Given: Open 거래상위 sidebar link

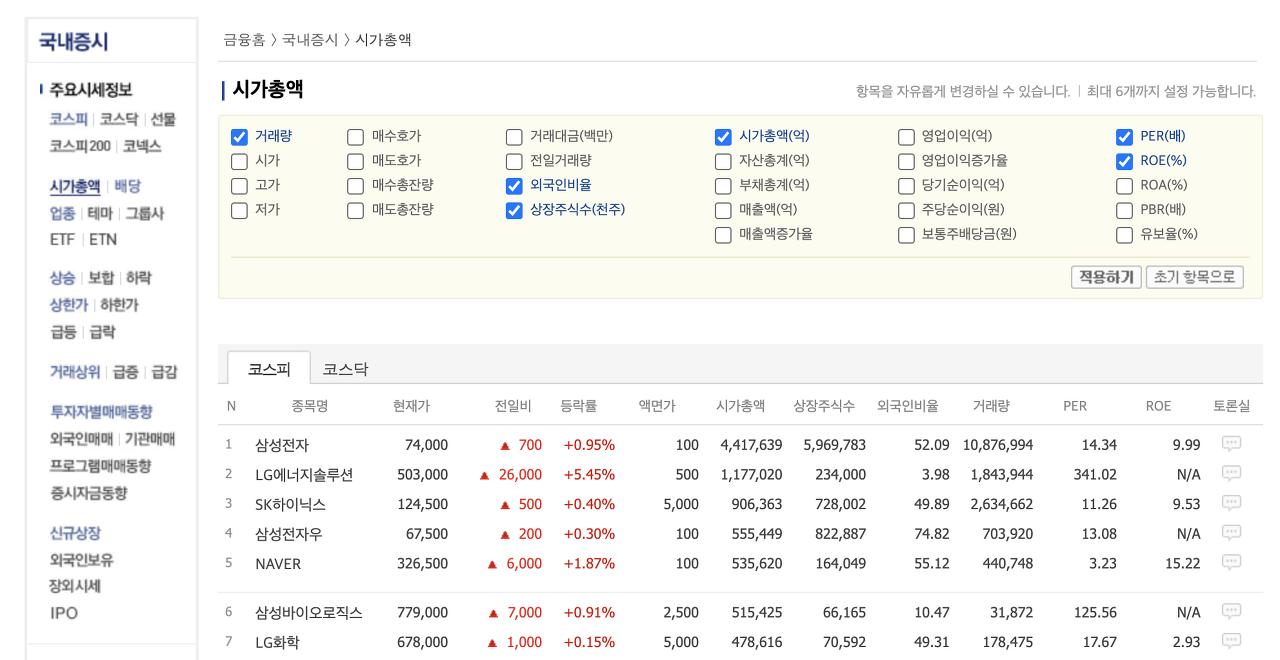Looking at the screenshot, I should [75, 372].
